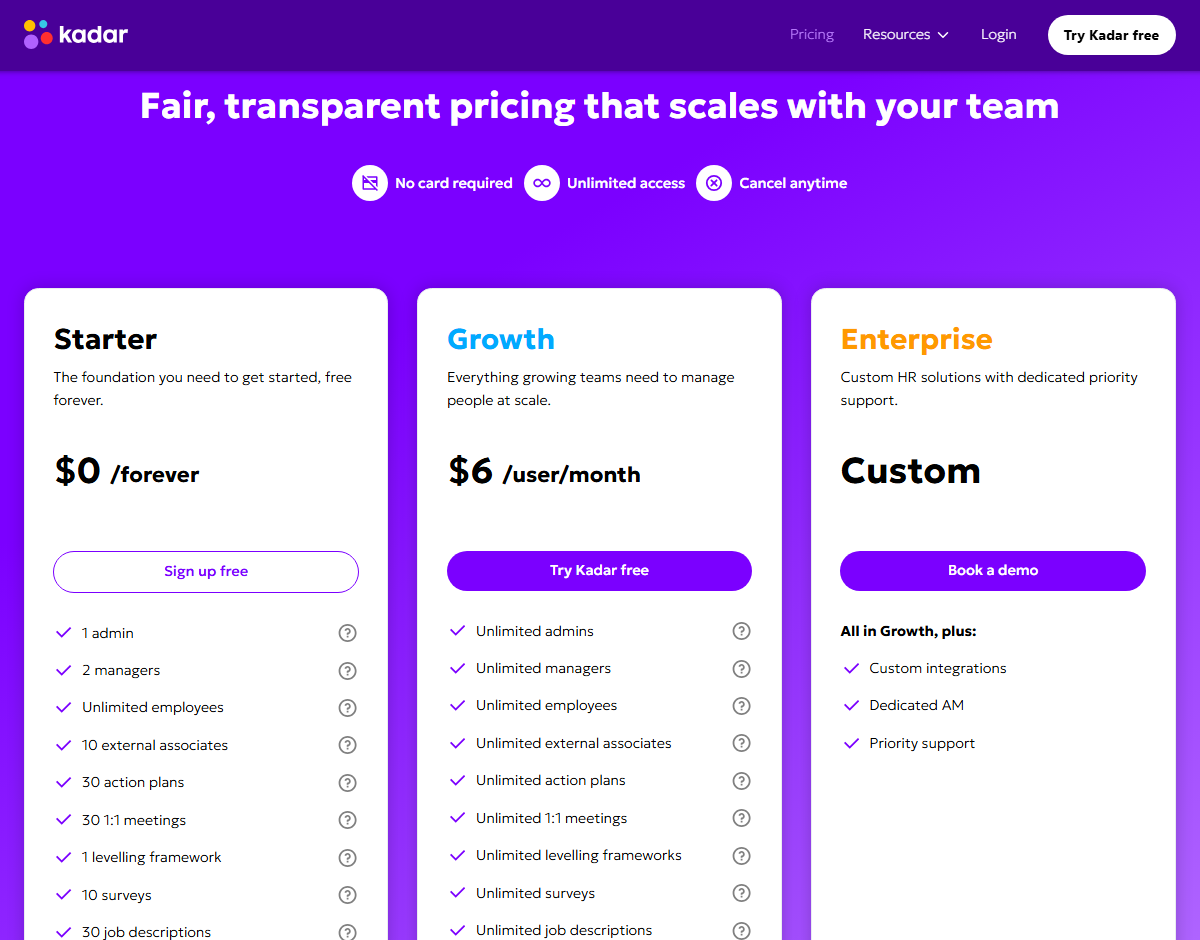This screenshot has height=940, width=1200.
Task: Click help icon beside 'Unlimited 1:1 meetings'
Action: point(741,818)
